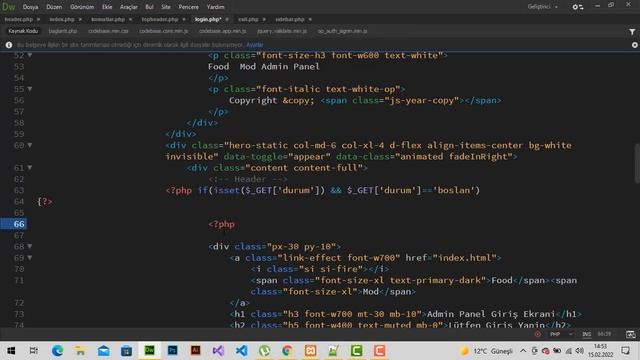Open related file baglanti.php
Viewport: 640px width, 360px height.
coord(63,31)
